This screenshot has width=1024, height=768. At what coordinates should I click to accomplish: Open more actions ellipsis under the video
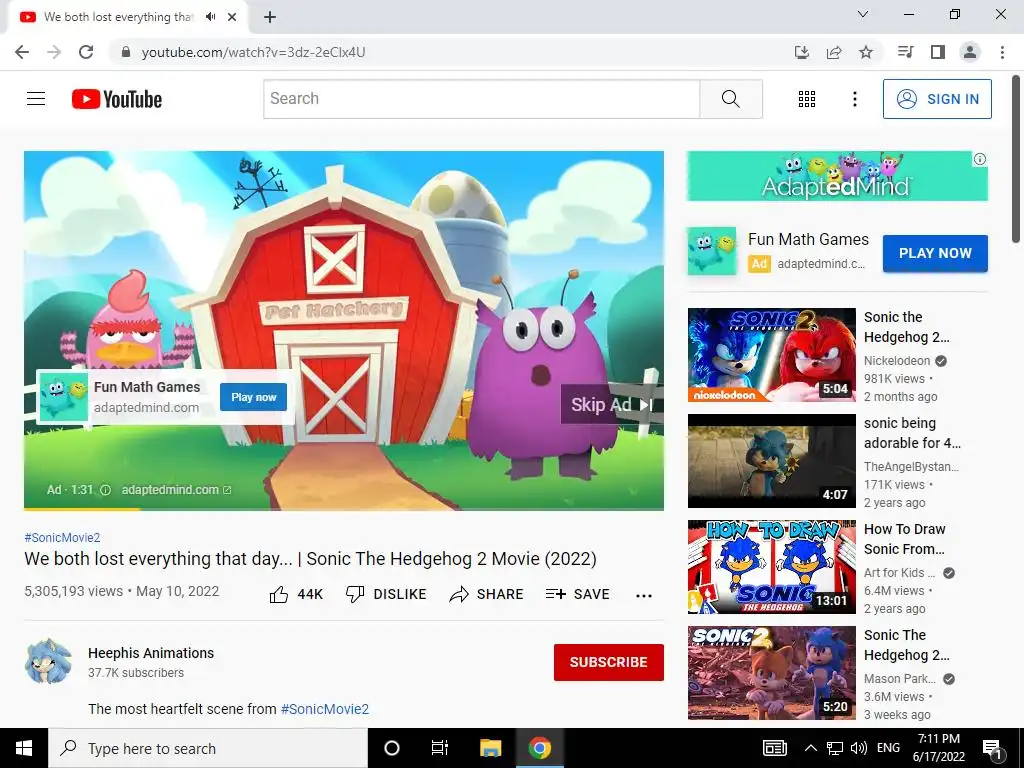click(x=644, y=596)
